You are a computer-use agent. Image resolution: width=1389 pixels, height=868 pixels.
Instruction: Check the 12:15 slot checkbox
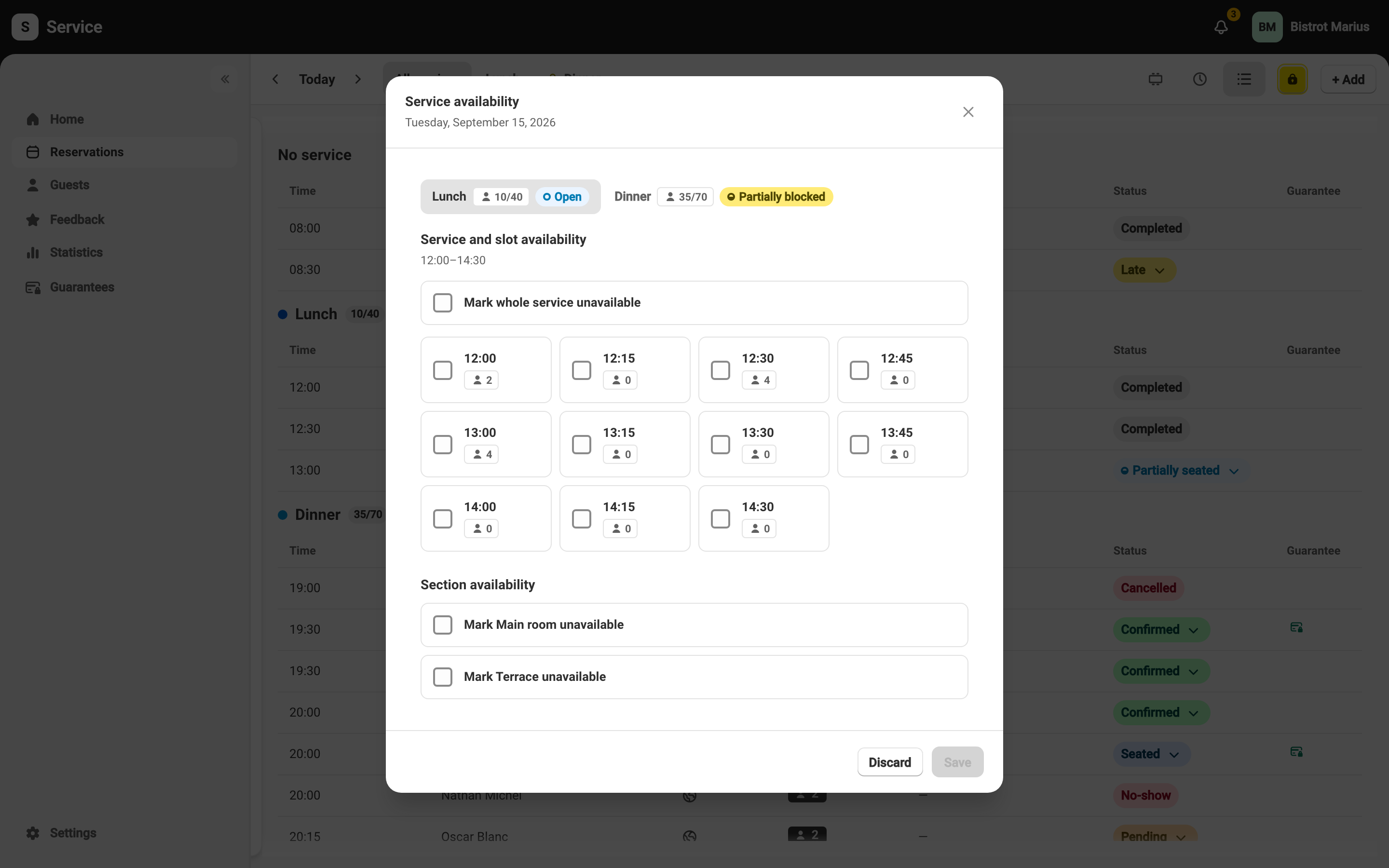coord(582,370)
